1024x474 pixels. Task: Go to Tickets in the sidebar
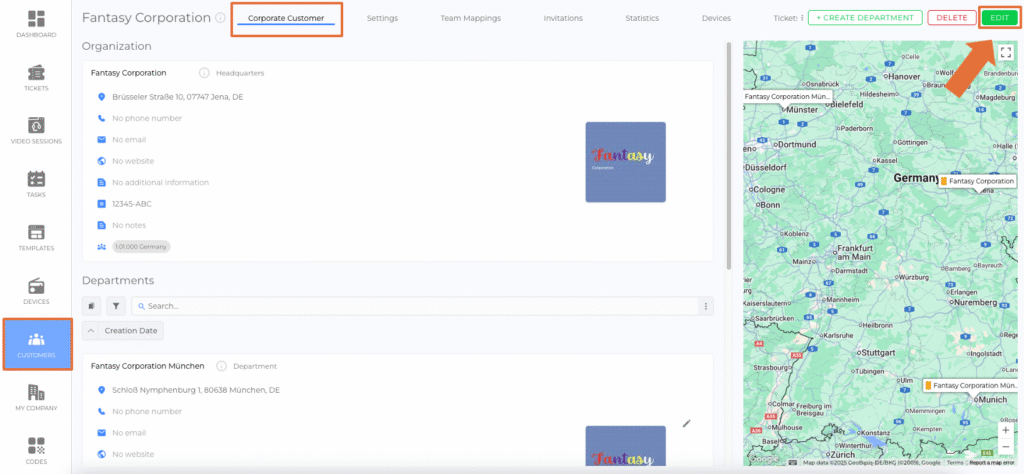(x=36, y=78)
